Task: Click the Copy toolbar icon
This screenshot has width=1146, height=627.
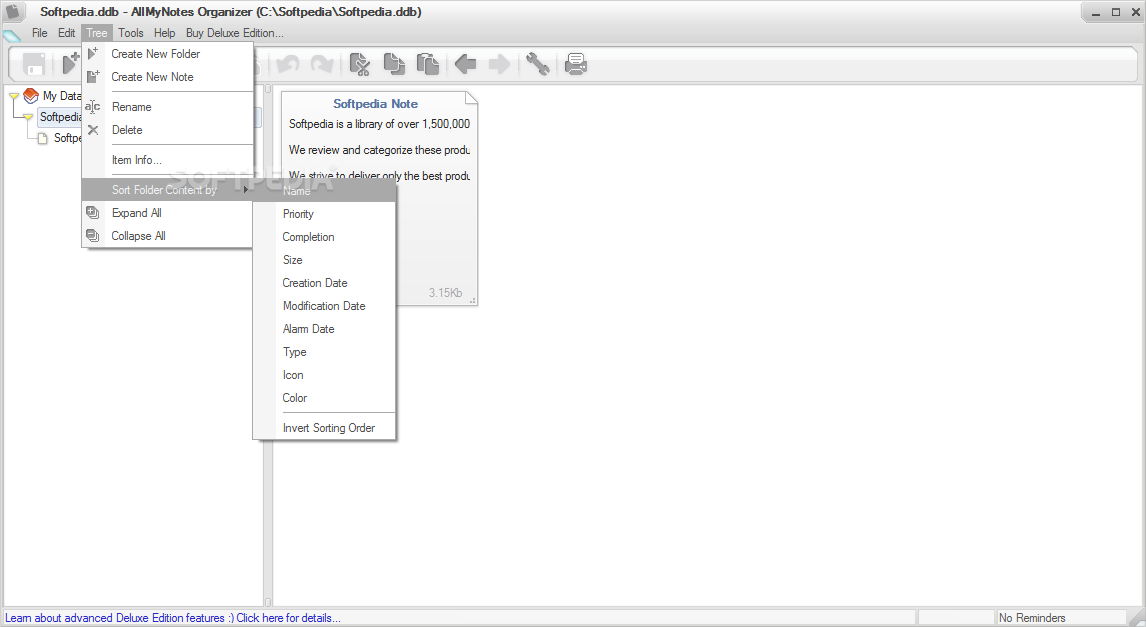Action: pos(394,64)
